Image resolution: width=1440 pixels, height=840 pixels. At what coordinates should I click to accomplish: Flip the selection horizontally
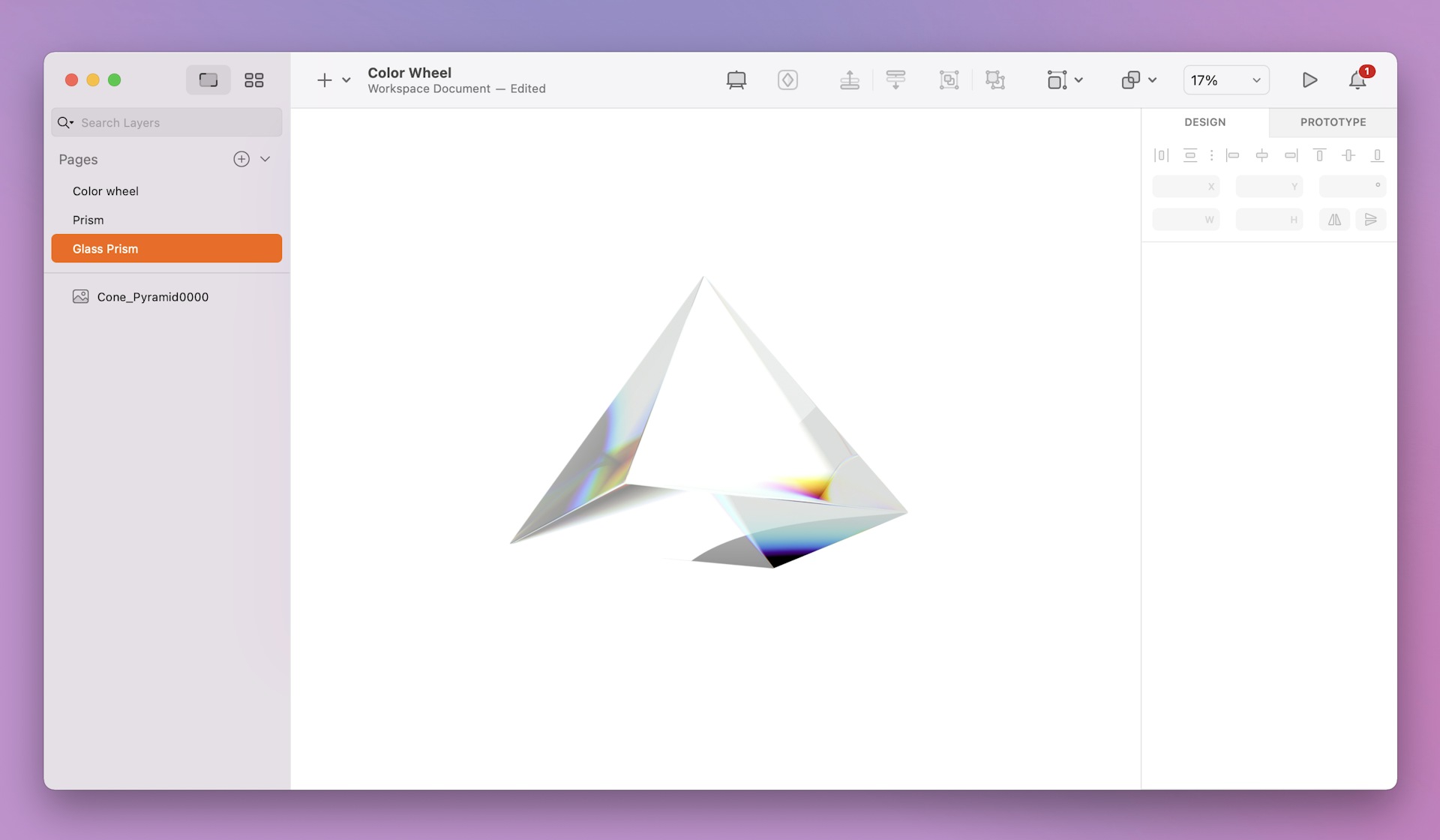point(1333,219)
